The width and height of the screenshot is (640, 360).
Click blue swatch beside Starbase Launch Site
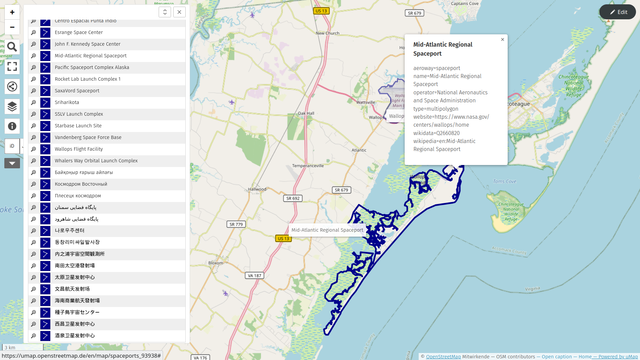coord(45,126)
